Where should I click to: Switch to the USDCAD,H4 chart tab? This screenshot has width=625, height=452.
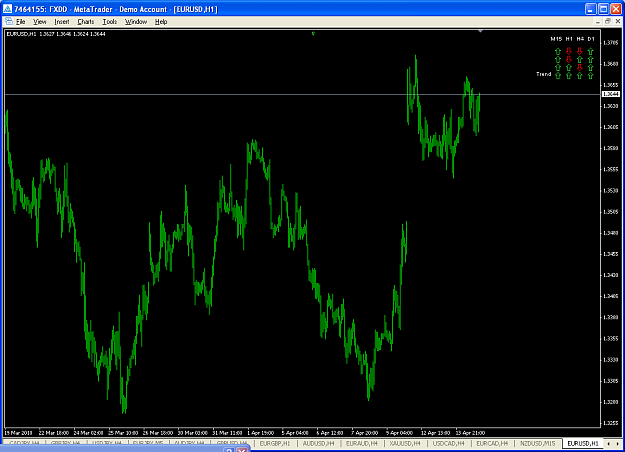(448, 443)
